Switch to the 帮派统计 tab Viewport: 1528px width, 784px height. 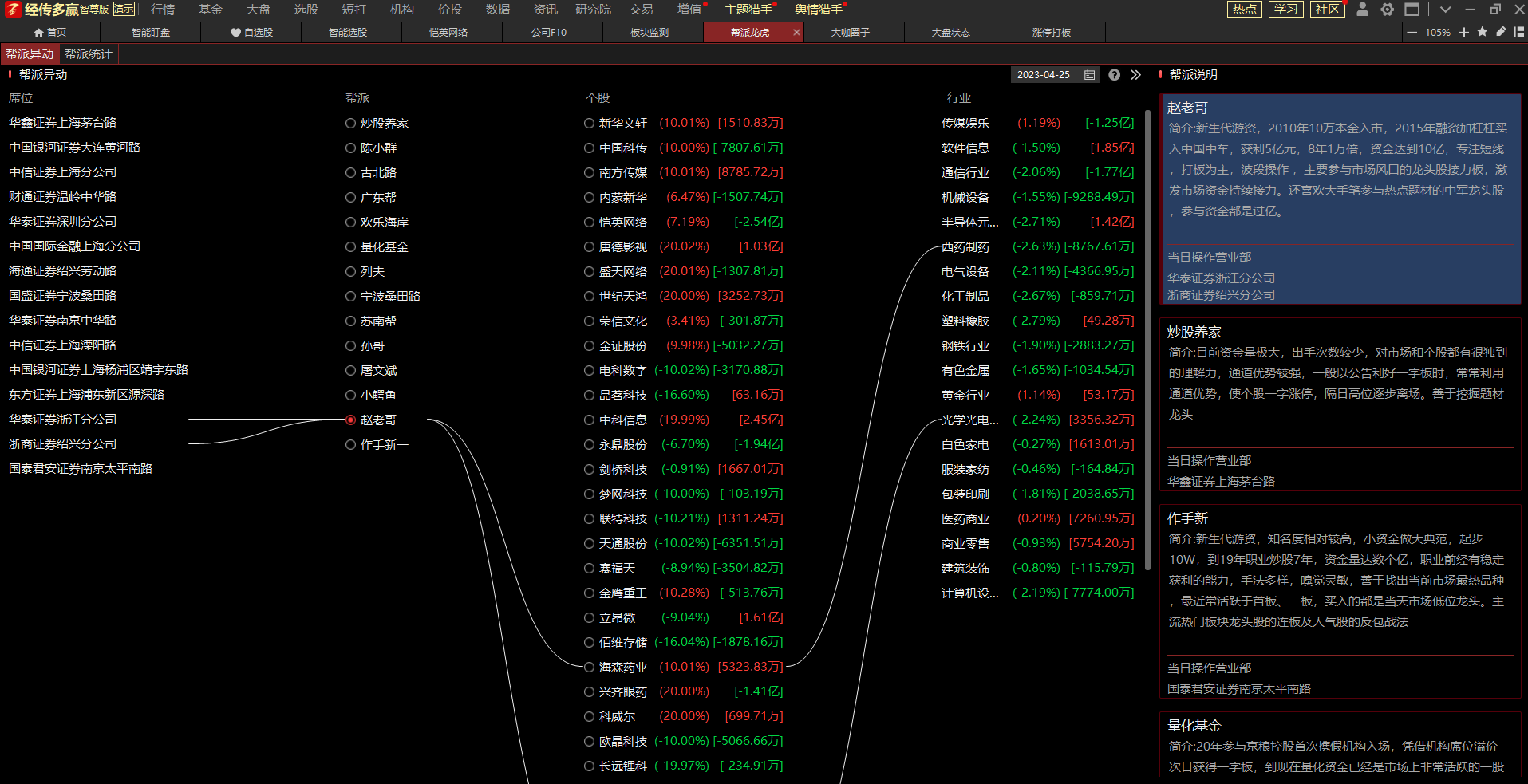click(89, 53)
